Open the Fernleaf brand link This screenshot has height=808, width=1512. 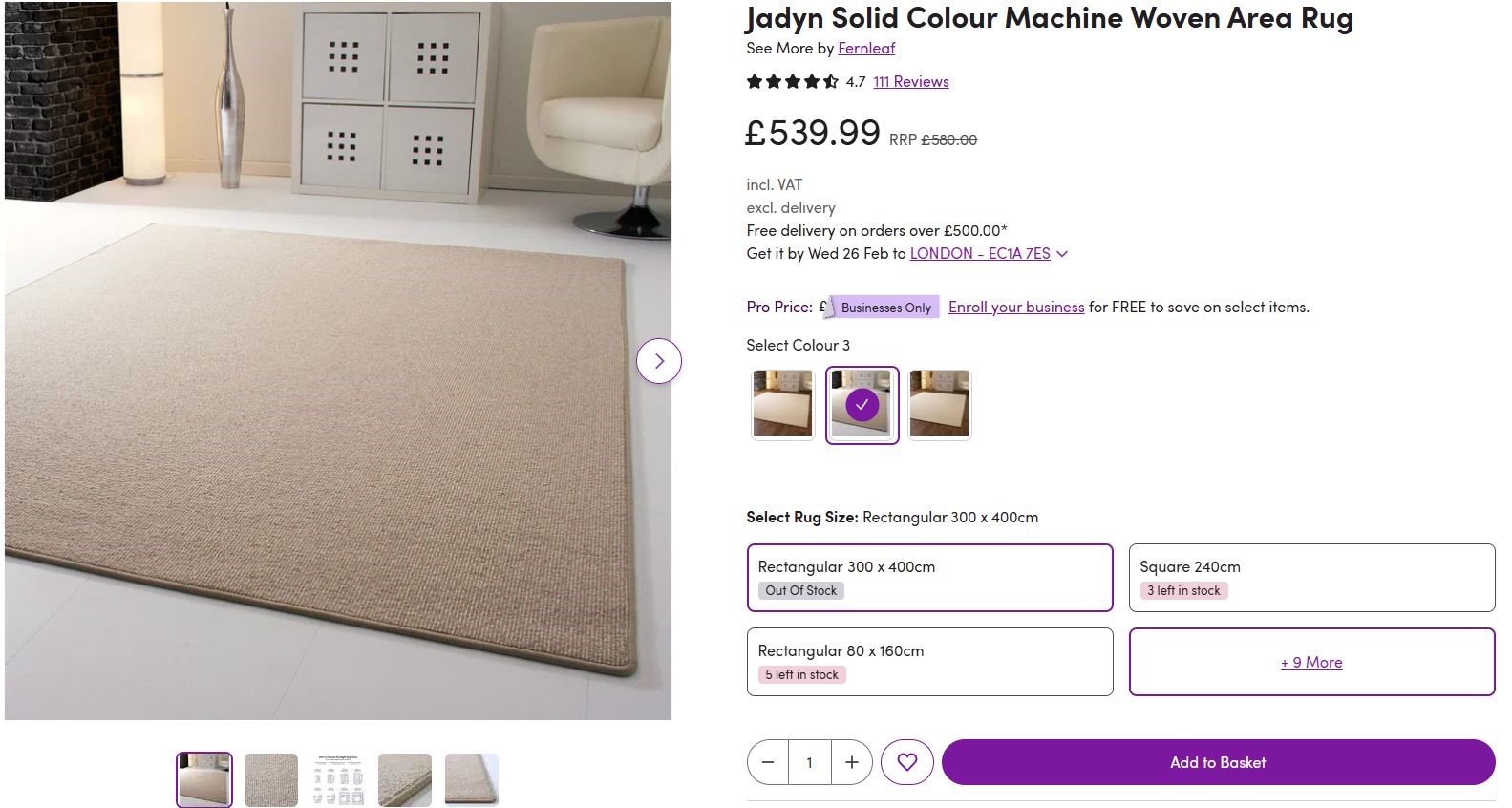[866, 48]
